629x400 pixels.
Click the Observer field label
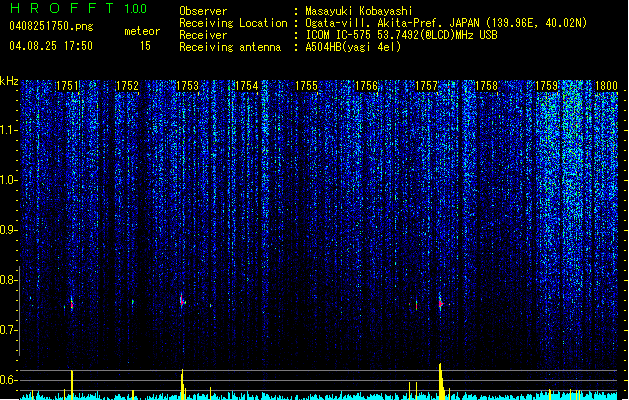[203, 11]
